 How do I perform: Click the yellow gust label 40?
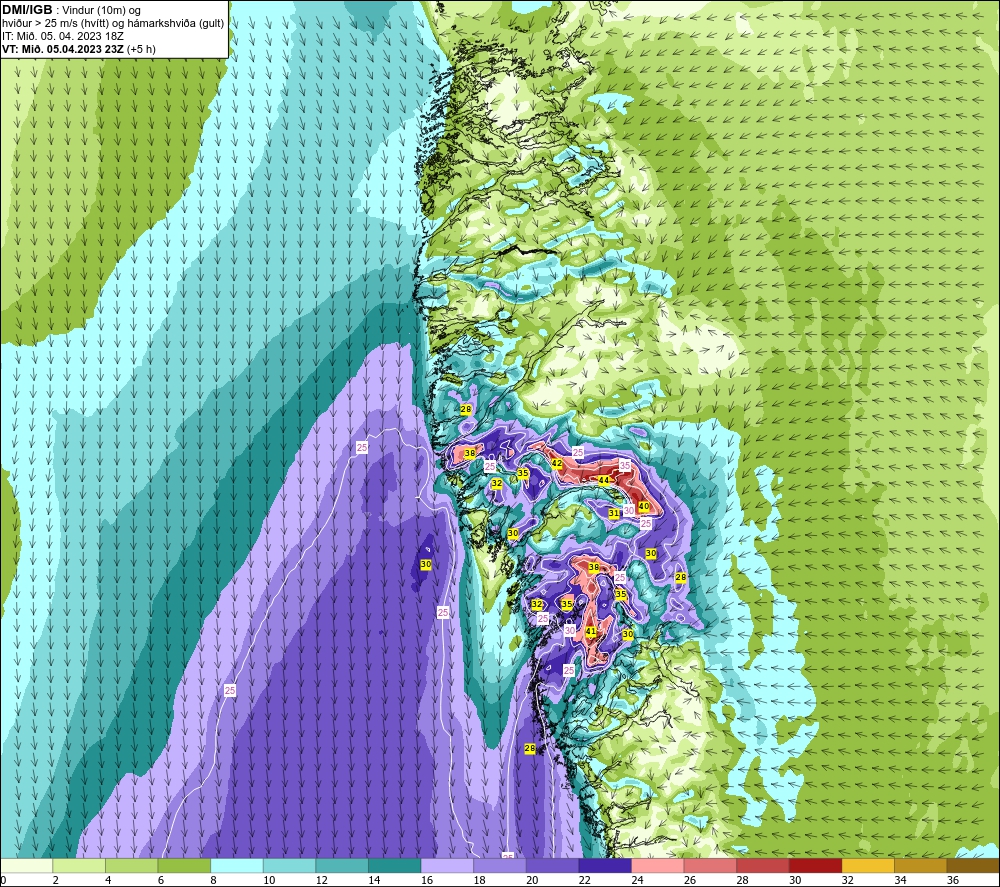coord(644,506)
